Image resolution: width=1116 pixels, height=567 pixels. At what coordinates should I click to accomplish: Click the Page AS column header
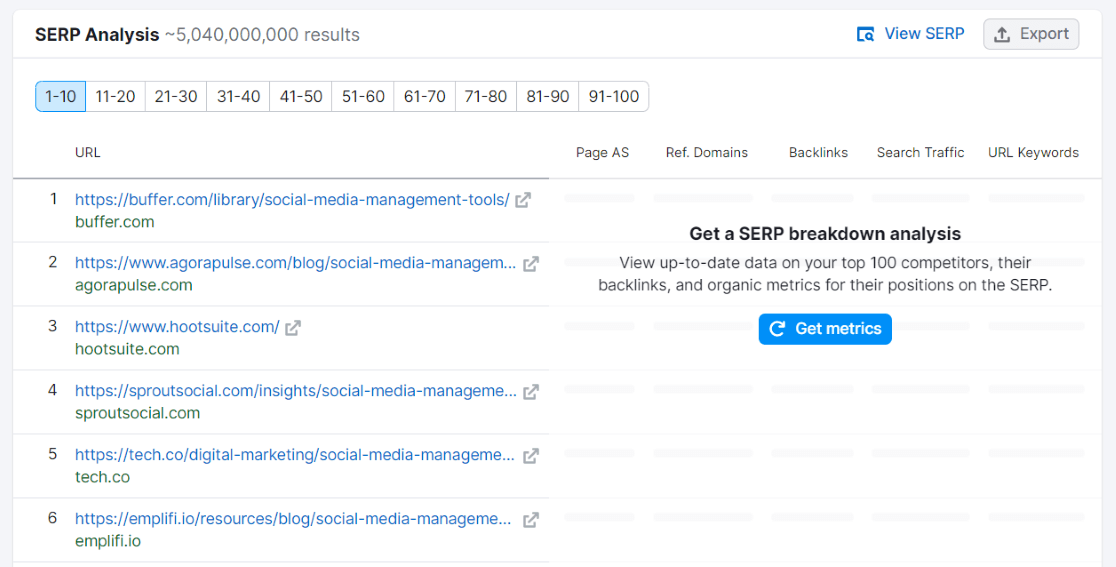click(602, 152)
